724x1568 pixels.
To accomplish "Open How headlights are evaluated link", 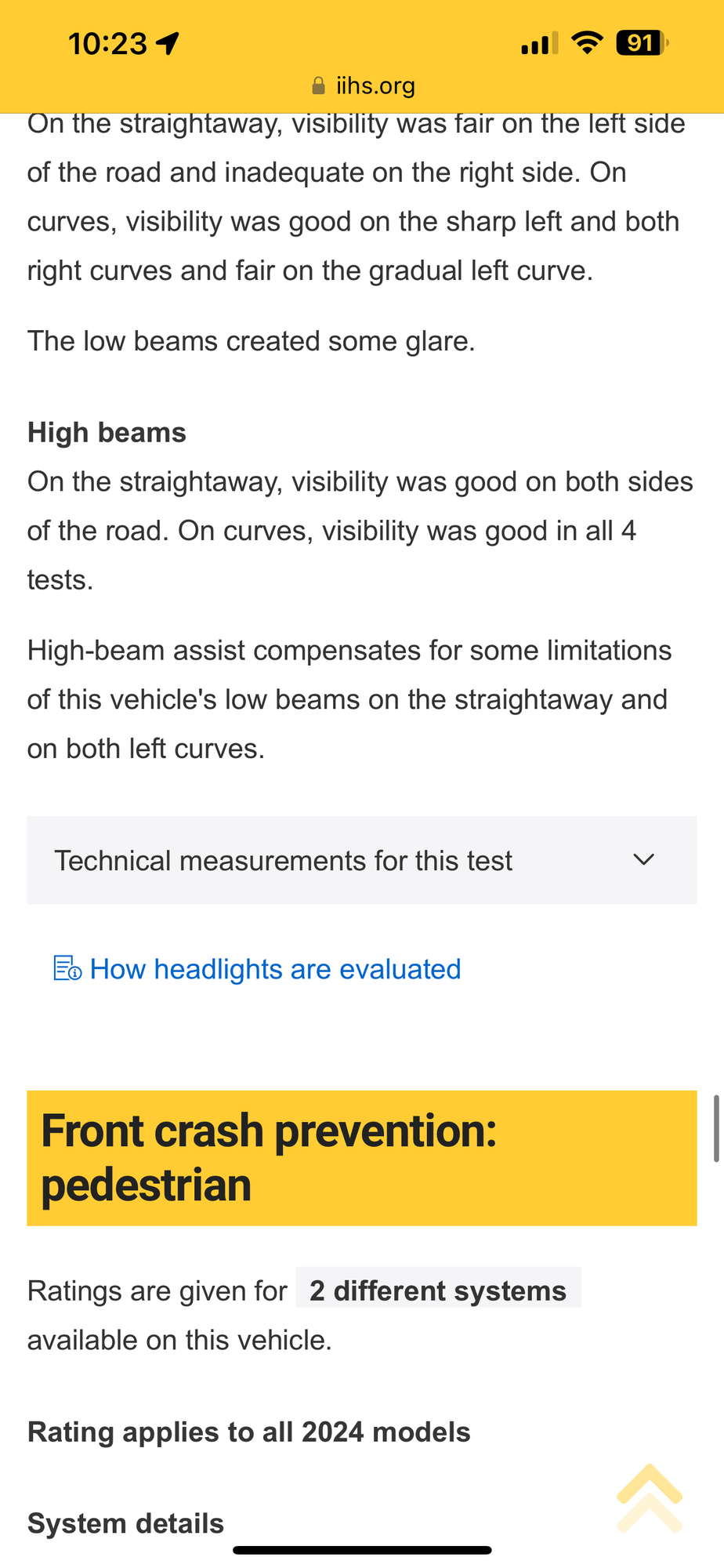I will tap(275, 969).
